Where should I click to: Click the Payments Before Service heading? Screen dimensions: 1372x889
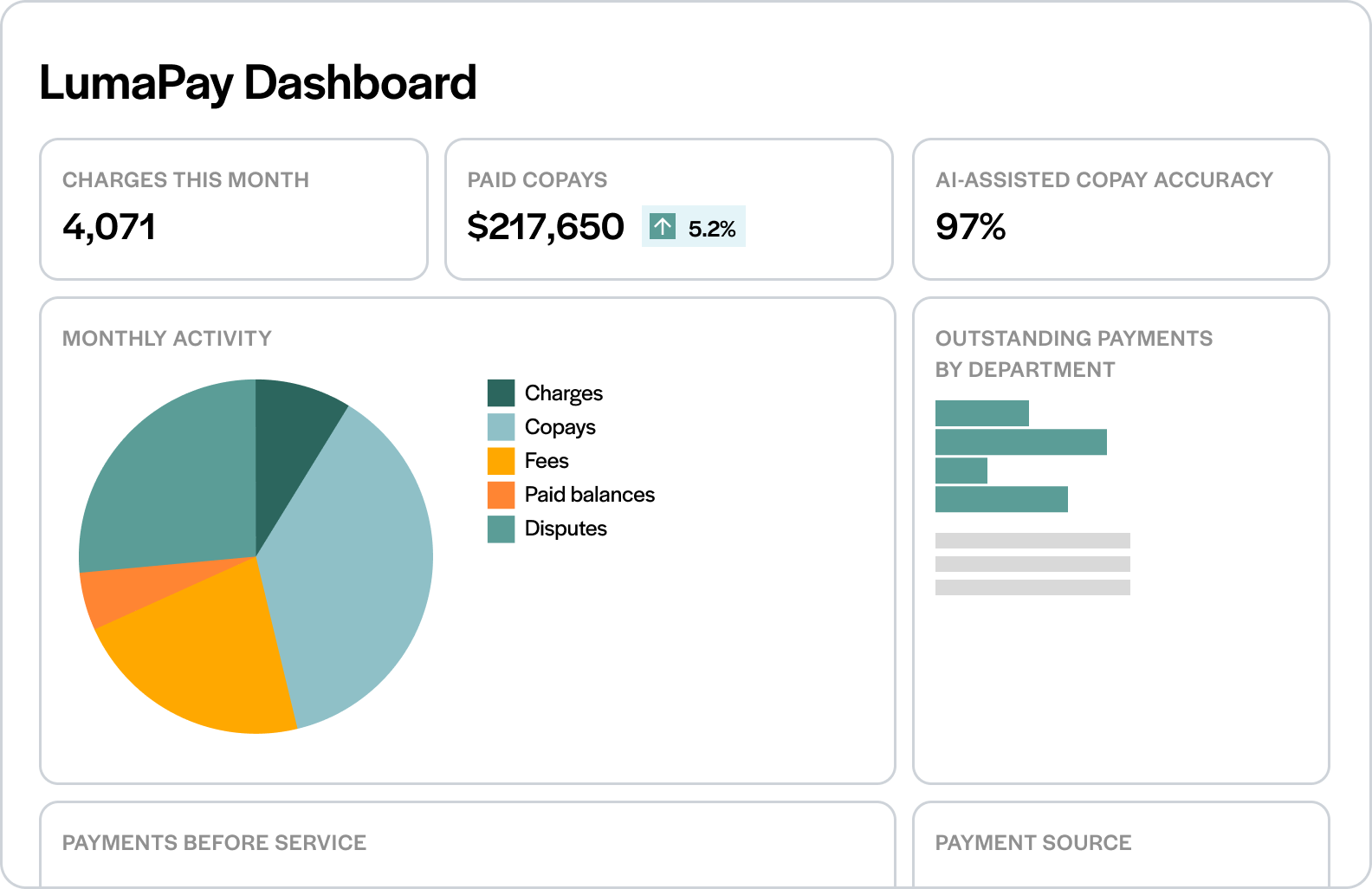click(x=215, y=843)
